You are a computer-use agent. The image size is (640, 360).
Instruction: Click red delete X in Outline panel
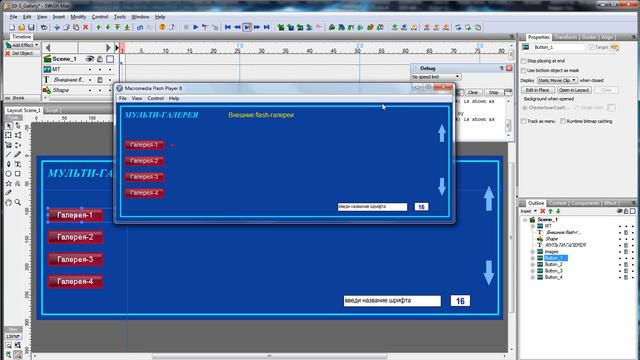point(542,211)
